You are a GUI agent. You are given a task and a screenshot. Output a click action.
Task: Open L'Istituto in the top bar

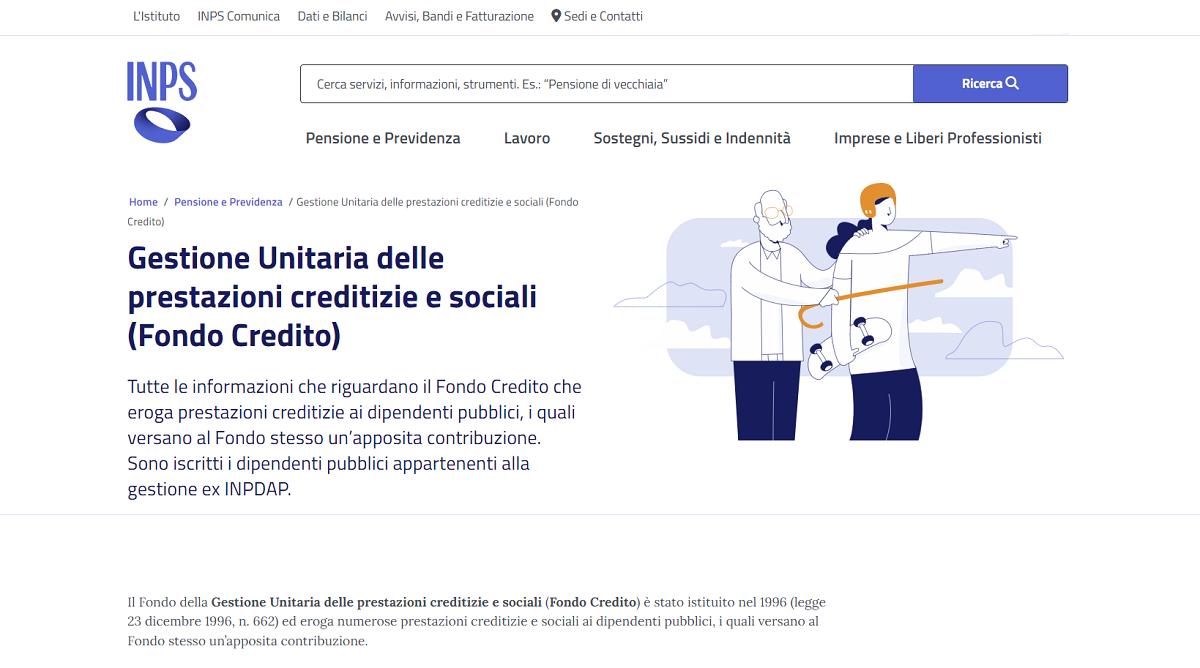tap(156, 16)
